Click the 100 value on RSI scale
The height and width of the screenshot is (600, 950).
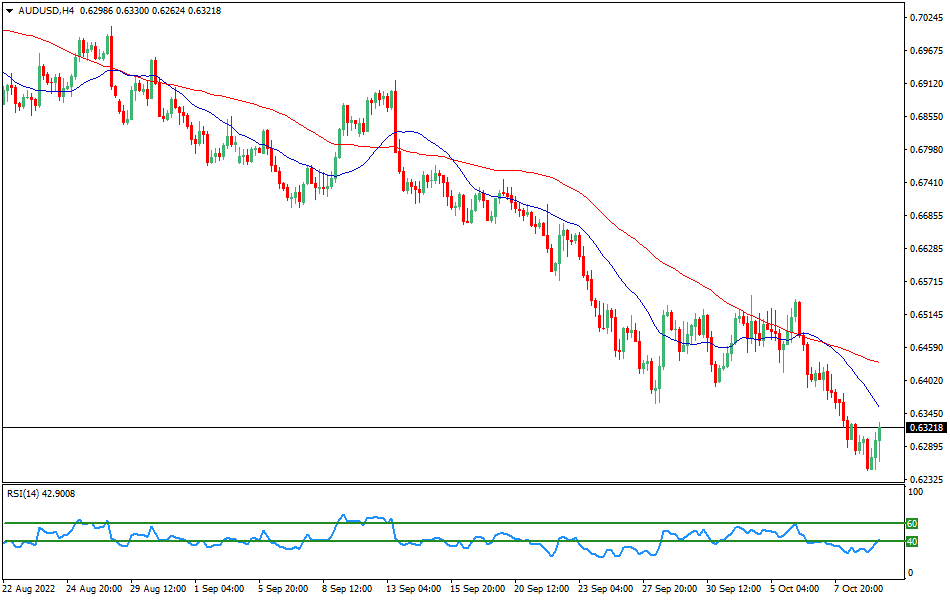pos(915,493)
